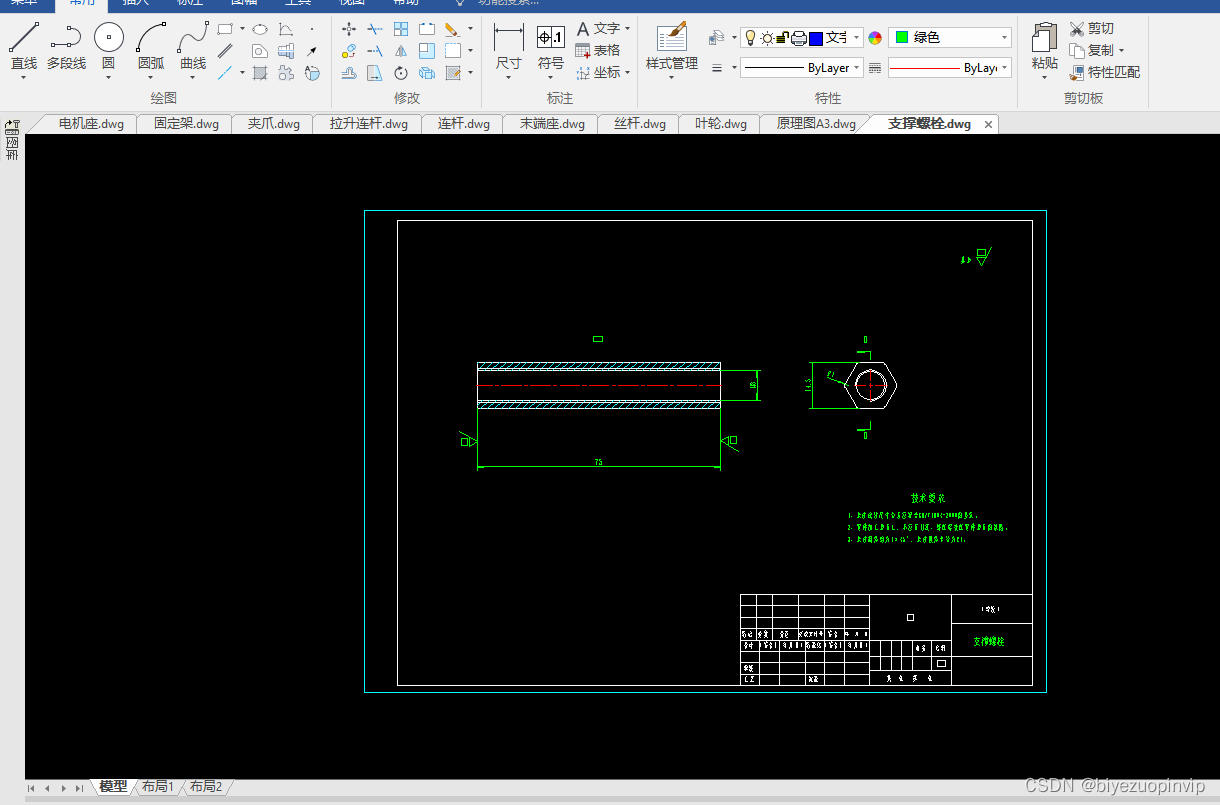The width and height of the screenshot is (1220, 805).
Task: Go to first layout tab arrow
Action: click(31, 788)
